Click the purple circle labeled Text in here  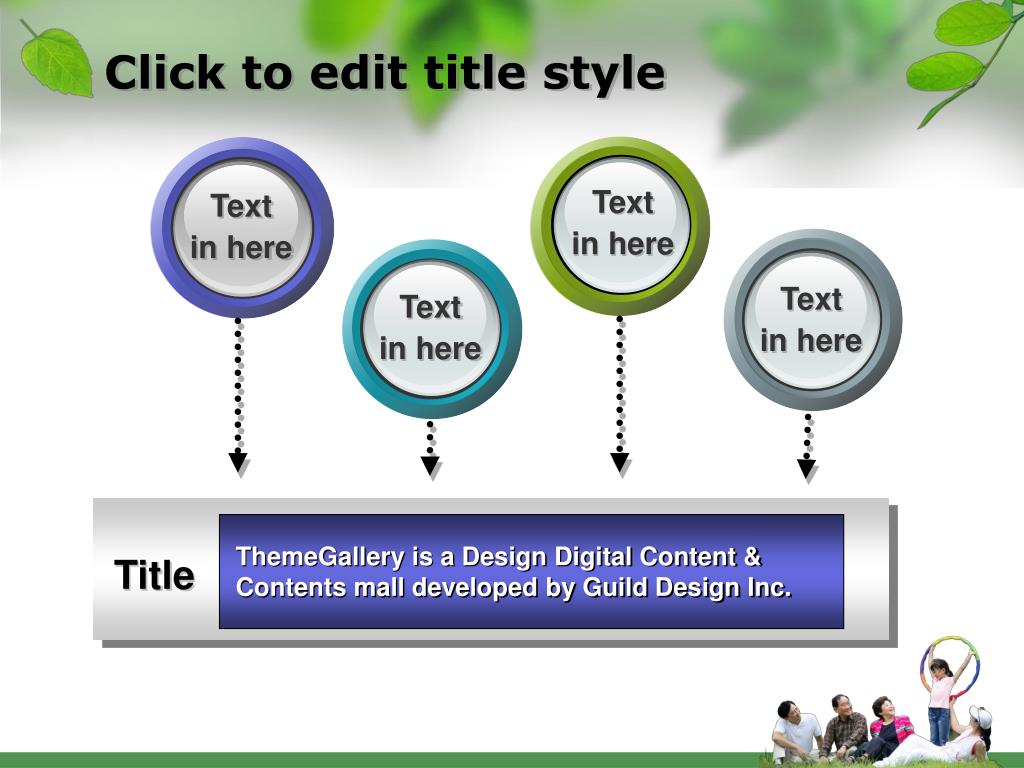tap(242, 228)
